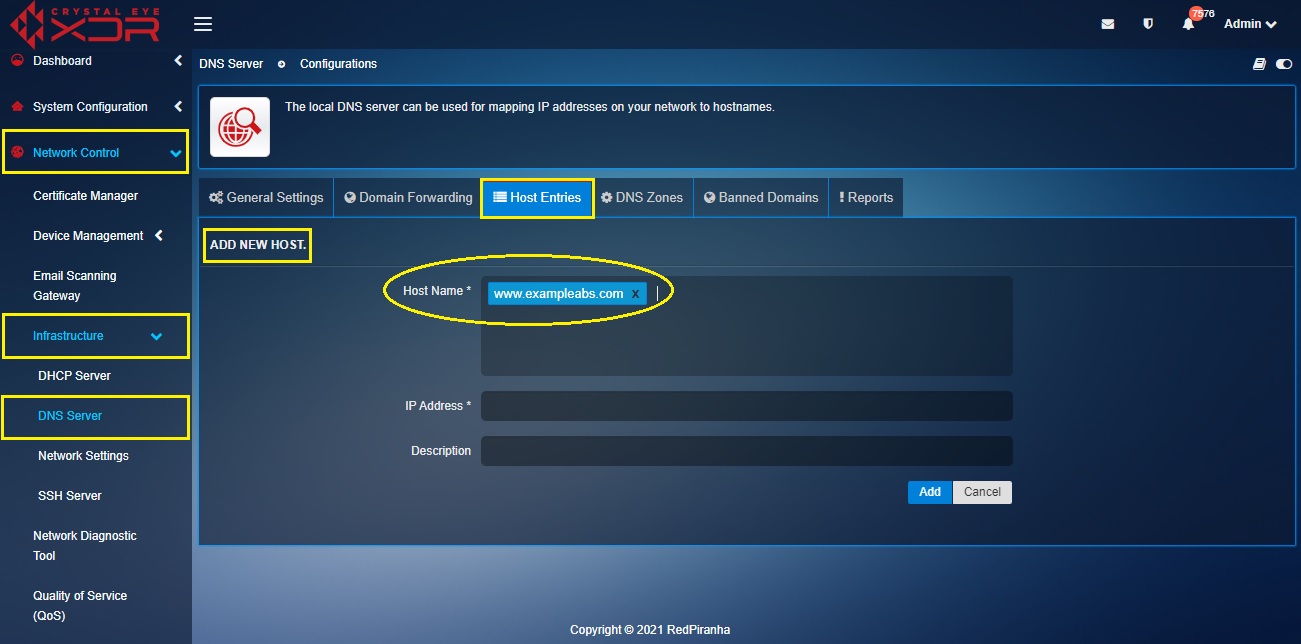Viewport: 1301px width, 644px height.
Task: Toggle the hamburger sidebar menu
Action: coord(203,24)
